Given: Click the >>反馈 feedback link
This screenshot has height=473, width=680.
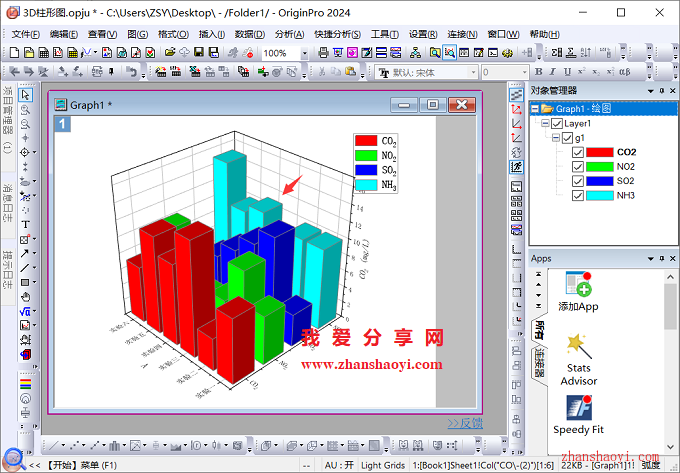Looking at the screenshot, I should 465,423.
